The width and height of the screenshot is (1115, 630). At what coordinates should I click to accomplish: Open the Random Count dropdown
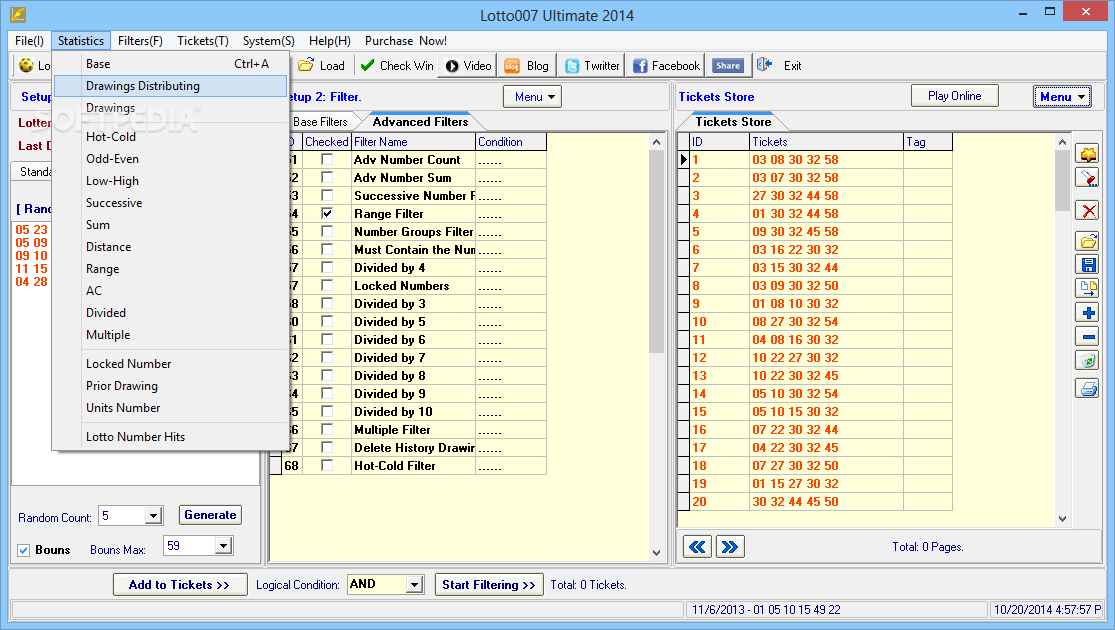(153, 516)
